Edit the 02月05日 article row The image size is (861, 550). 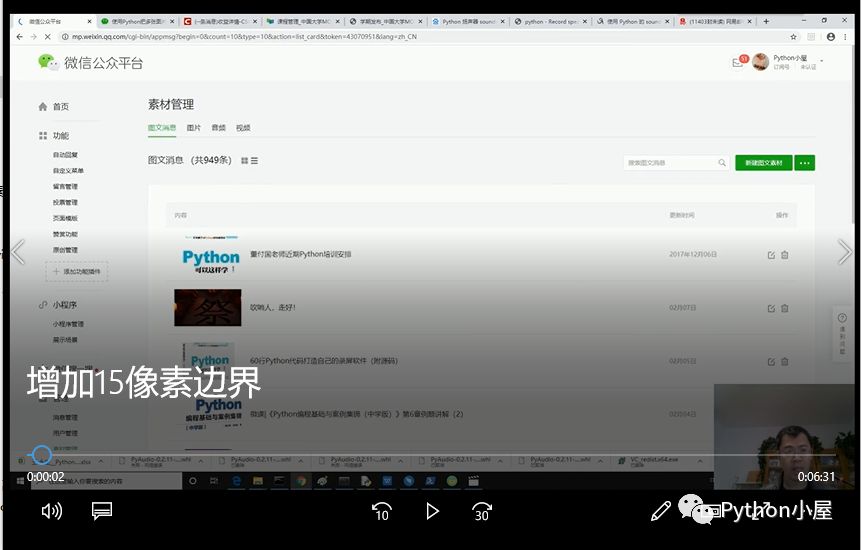click(x=771, y=362)
